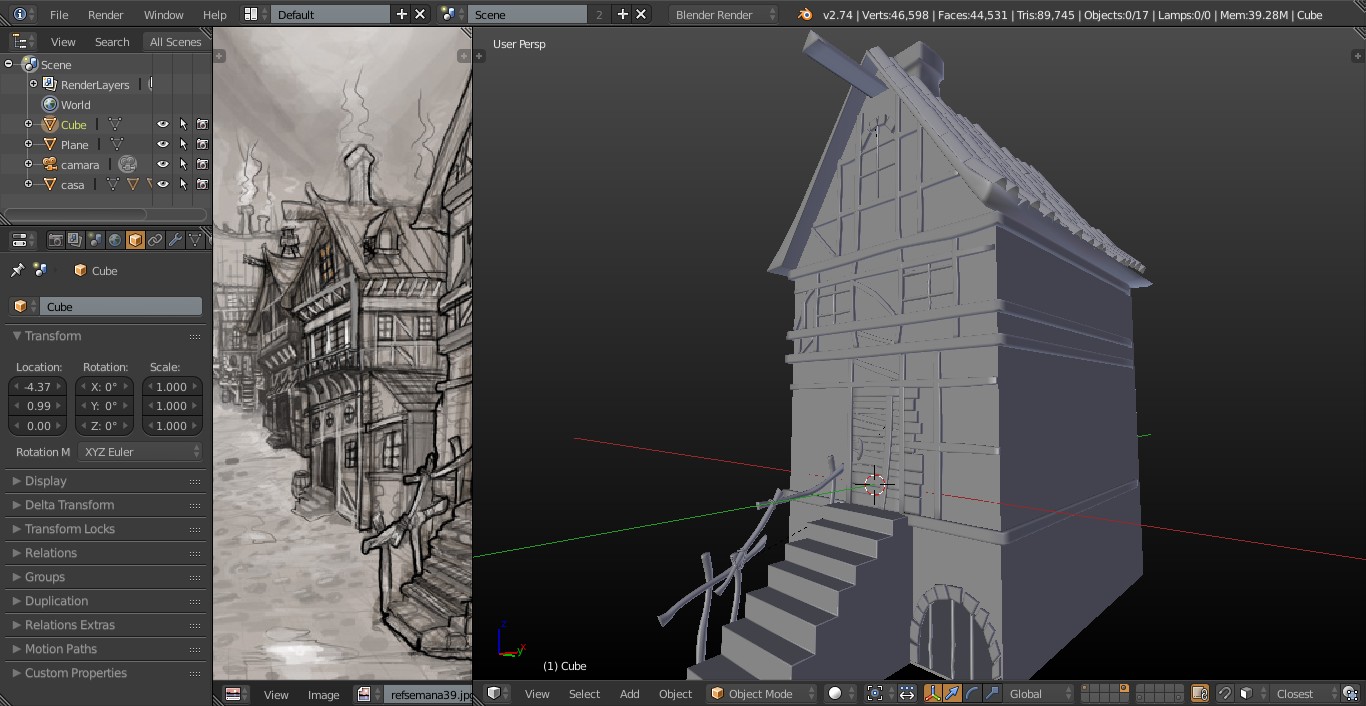Browse linked image icon in image editor
Viewport: 1366px width, 706px height.
coord(367,694)
